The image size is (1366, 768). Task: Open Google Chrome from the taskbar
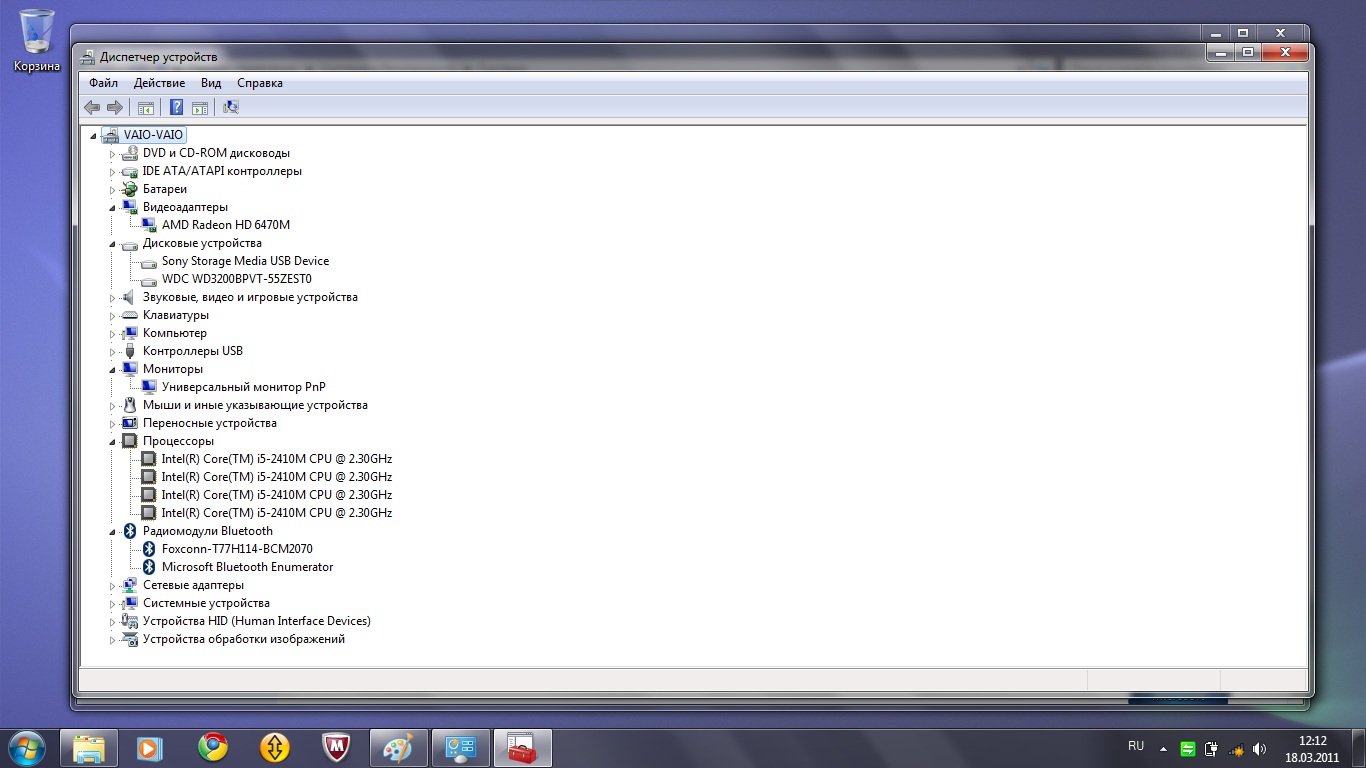(x=212, y=747)
